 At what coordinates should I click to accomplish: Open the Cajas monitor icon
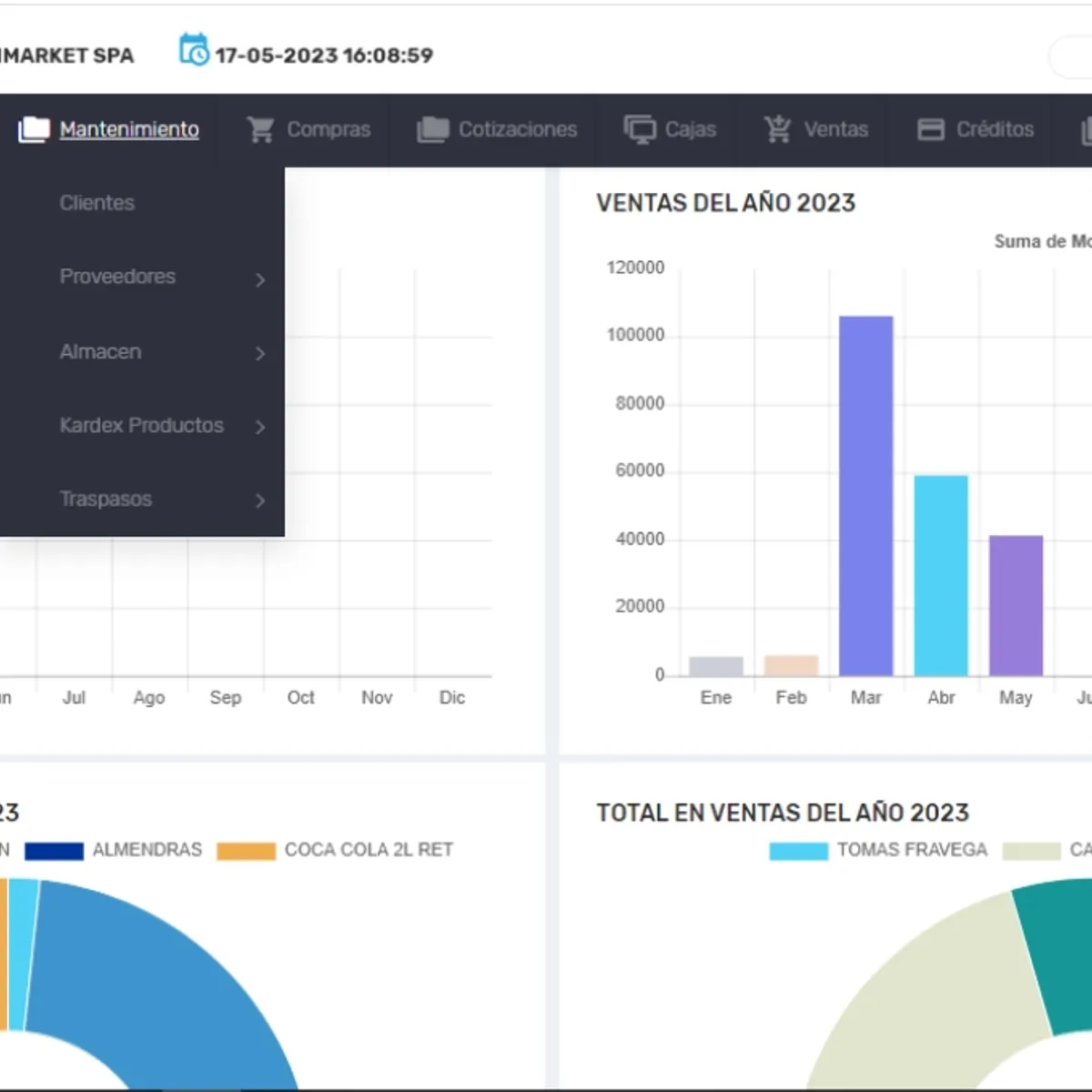(x=641, y=129)
